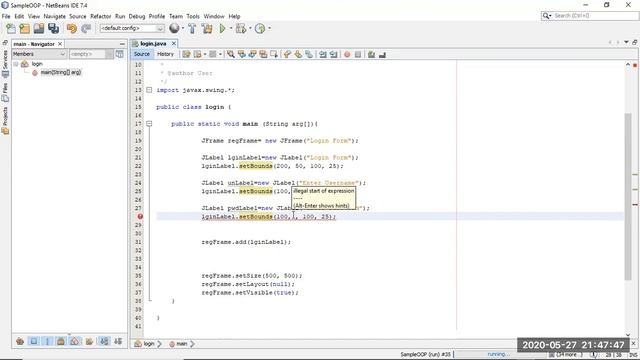Toggle Sort by Name in Navigator
The width and height of the screenshot is (640, 360).
pos(104,341)
